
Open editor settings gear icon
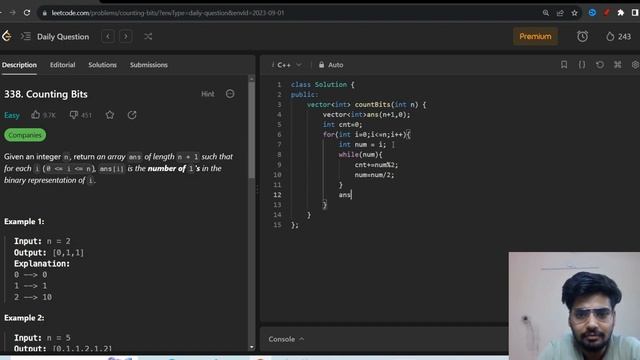pyautogui.click(x=635, y=65)
